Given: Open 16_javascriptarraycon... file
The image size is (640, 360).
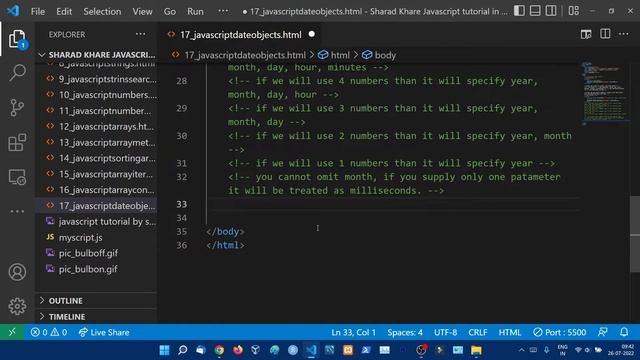Looking at the screenshot, I should (x=97, y=190).
